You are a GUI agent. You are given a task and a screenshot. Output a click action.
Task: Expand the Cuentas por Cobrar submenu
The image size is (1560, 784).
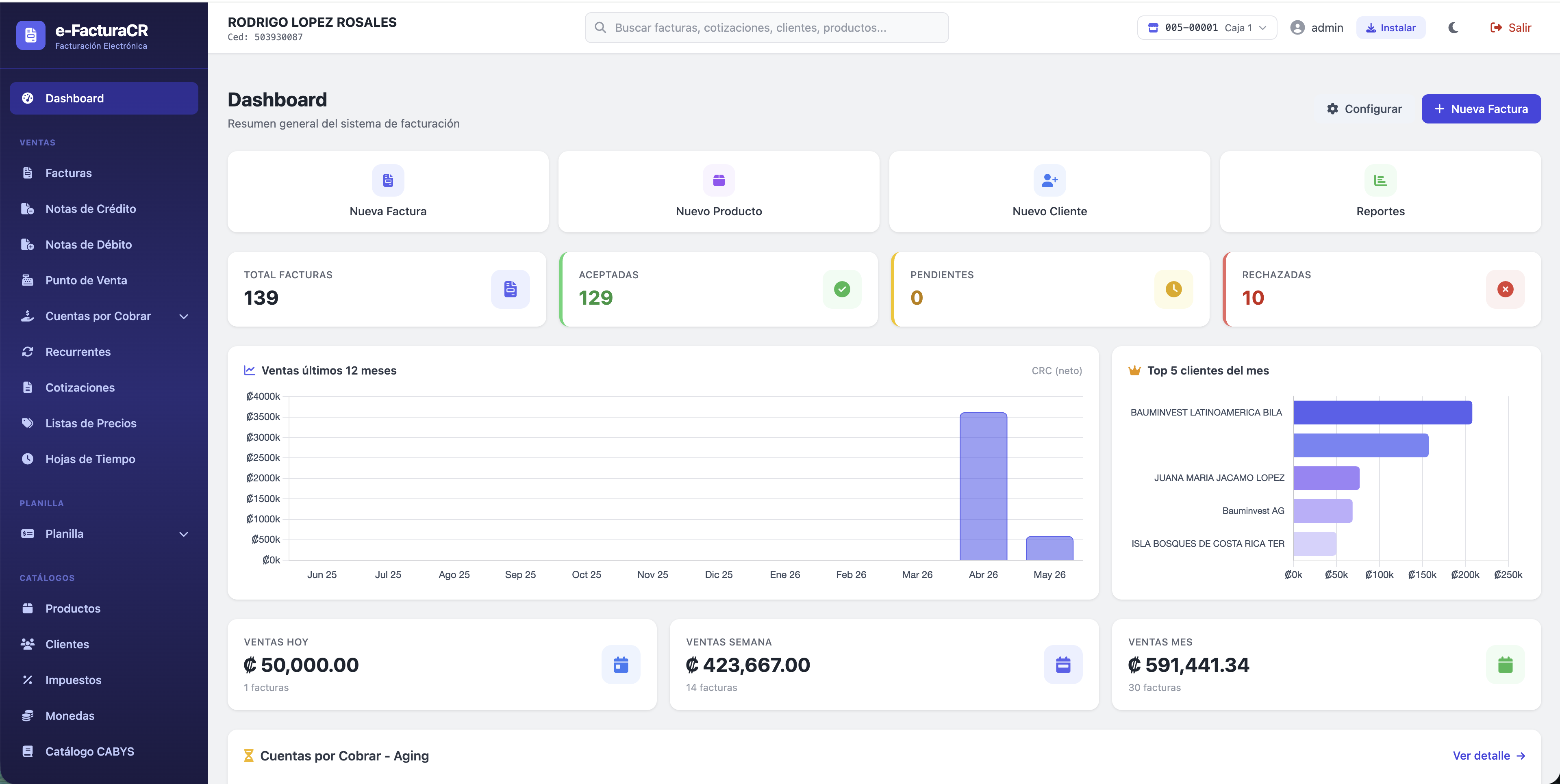tap(104, 316)
